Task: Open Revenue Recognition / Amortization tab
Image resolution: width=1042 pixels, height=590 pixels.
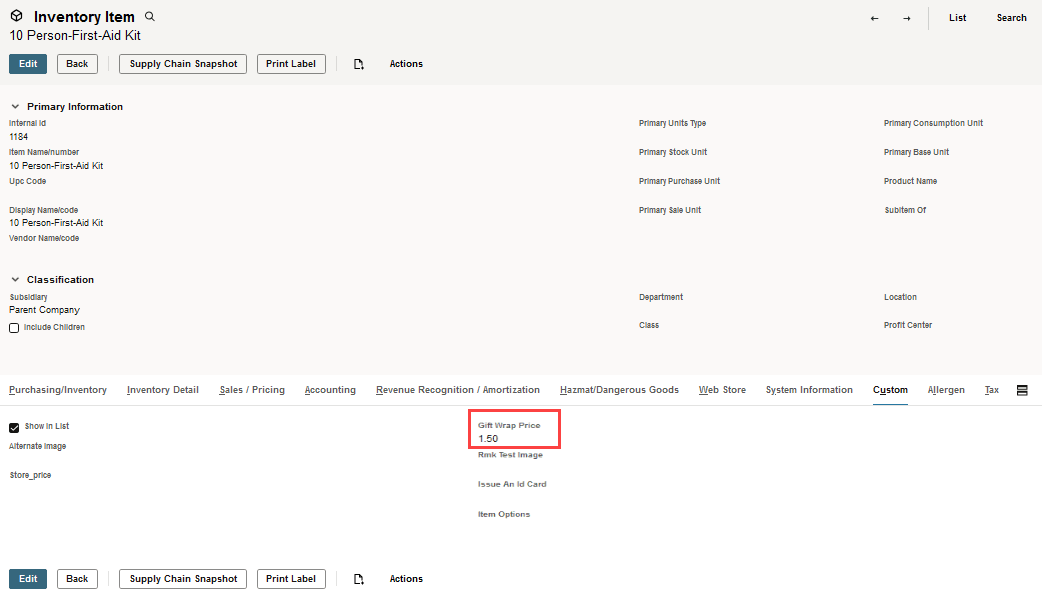Action: coord(458,390)
